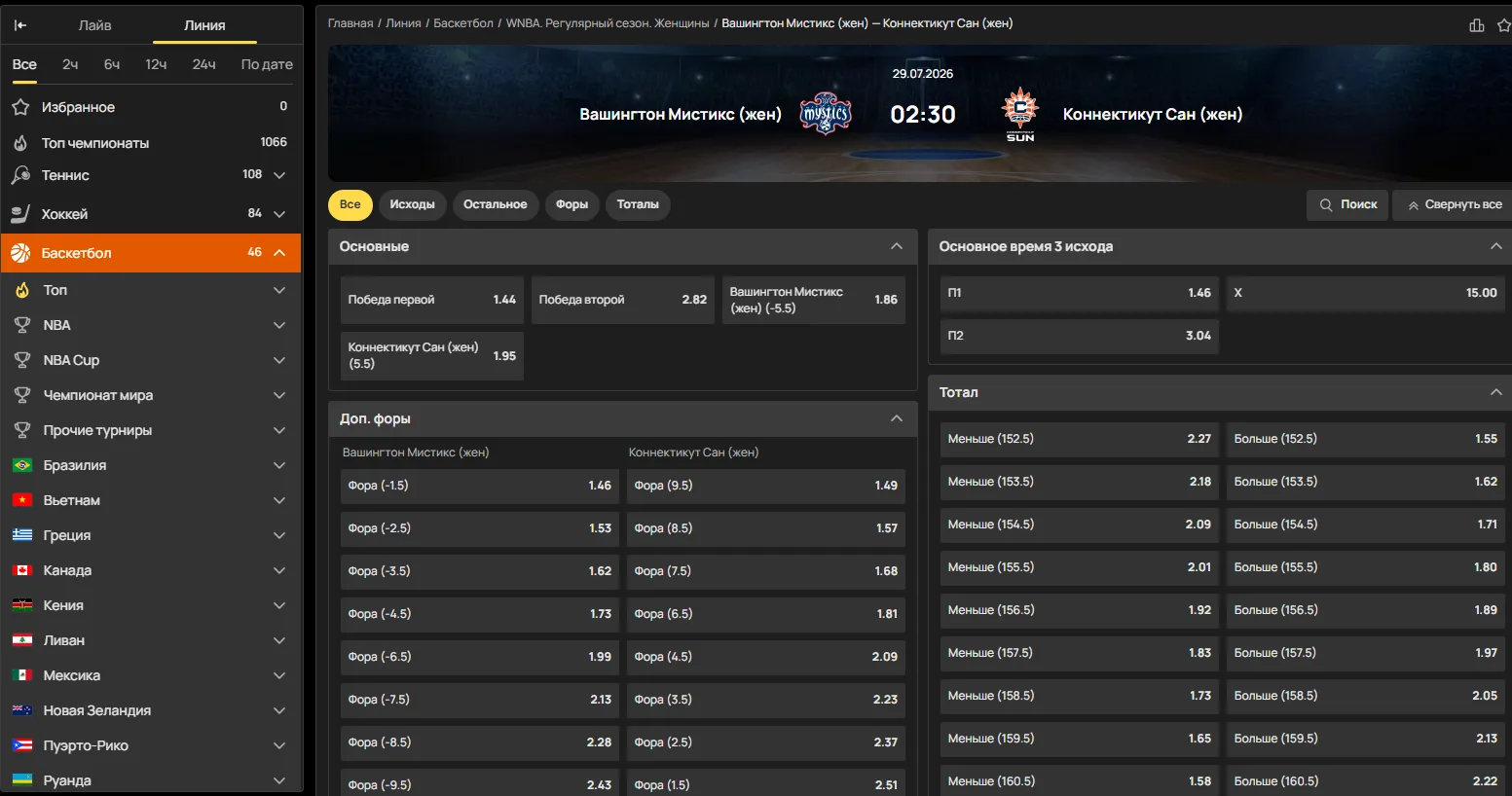Click the Brazil flag icon

(x=22, y=465)
